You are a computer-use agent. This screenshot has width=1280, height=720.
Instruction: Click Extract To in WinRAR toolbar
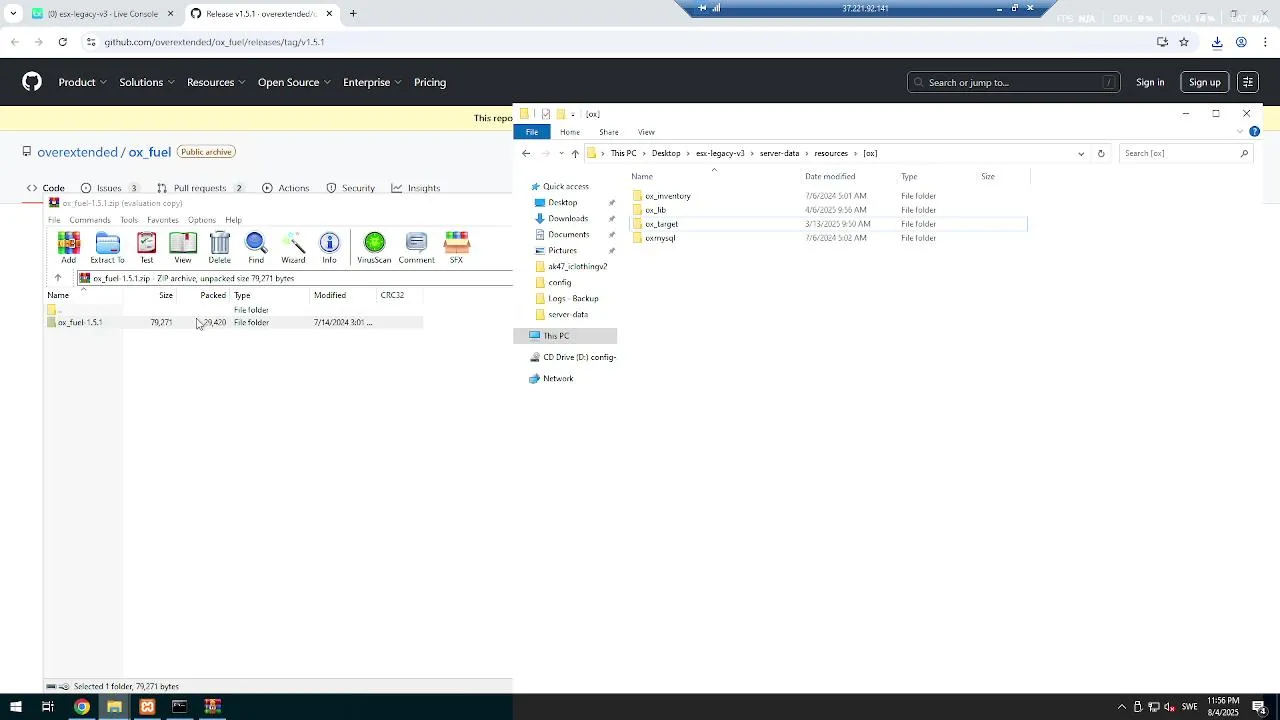click(x=107, y=247)
